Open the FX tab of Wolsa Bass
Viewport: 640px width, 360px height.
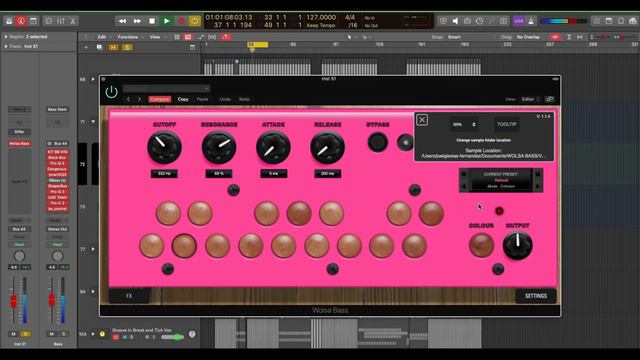coord(129,296)
